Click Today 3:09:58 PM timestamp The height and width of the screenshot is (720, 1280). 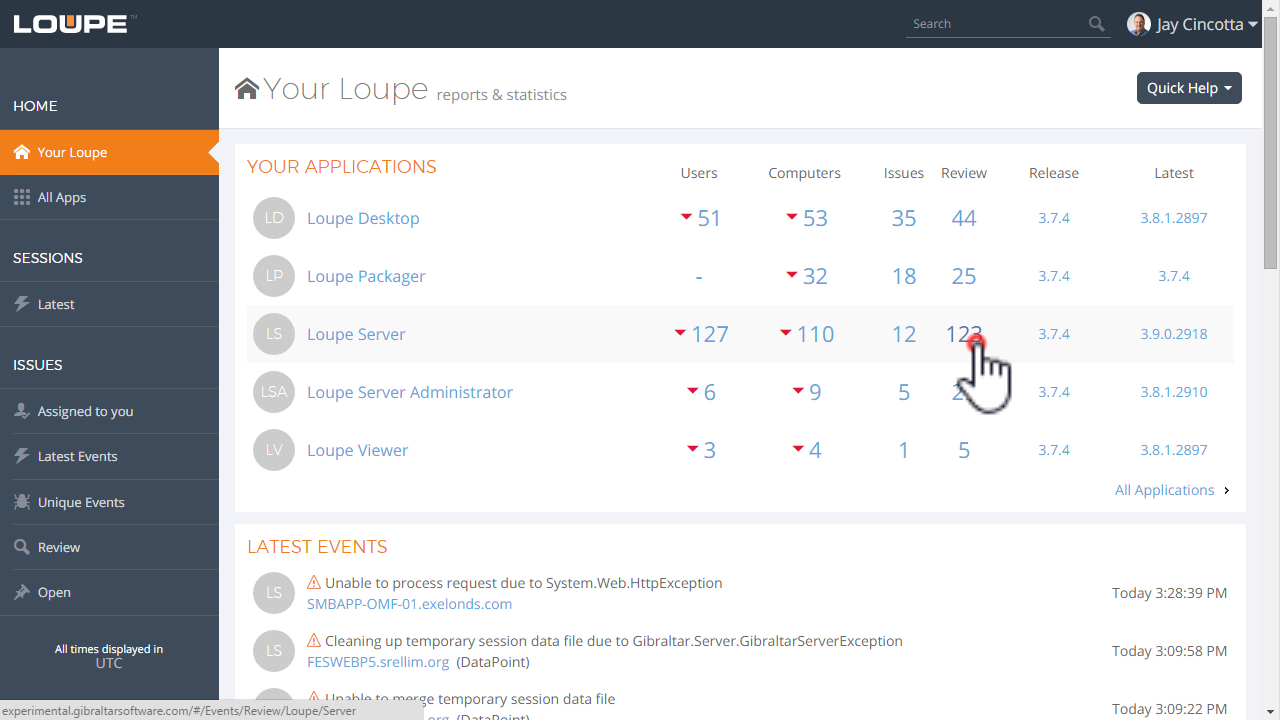coord(1169,651)
